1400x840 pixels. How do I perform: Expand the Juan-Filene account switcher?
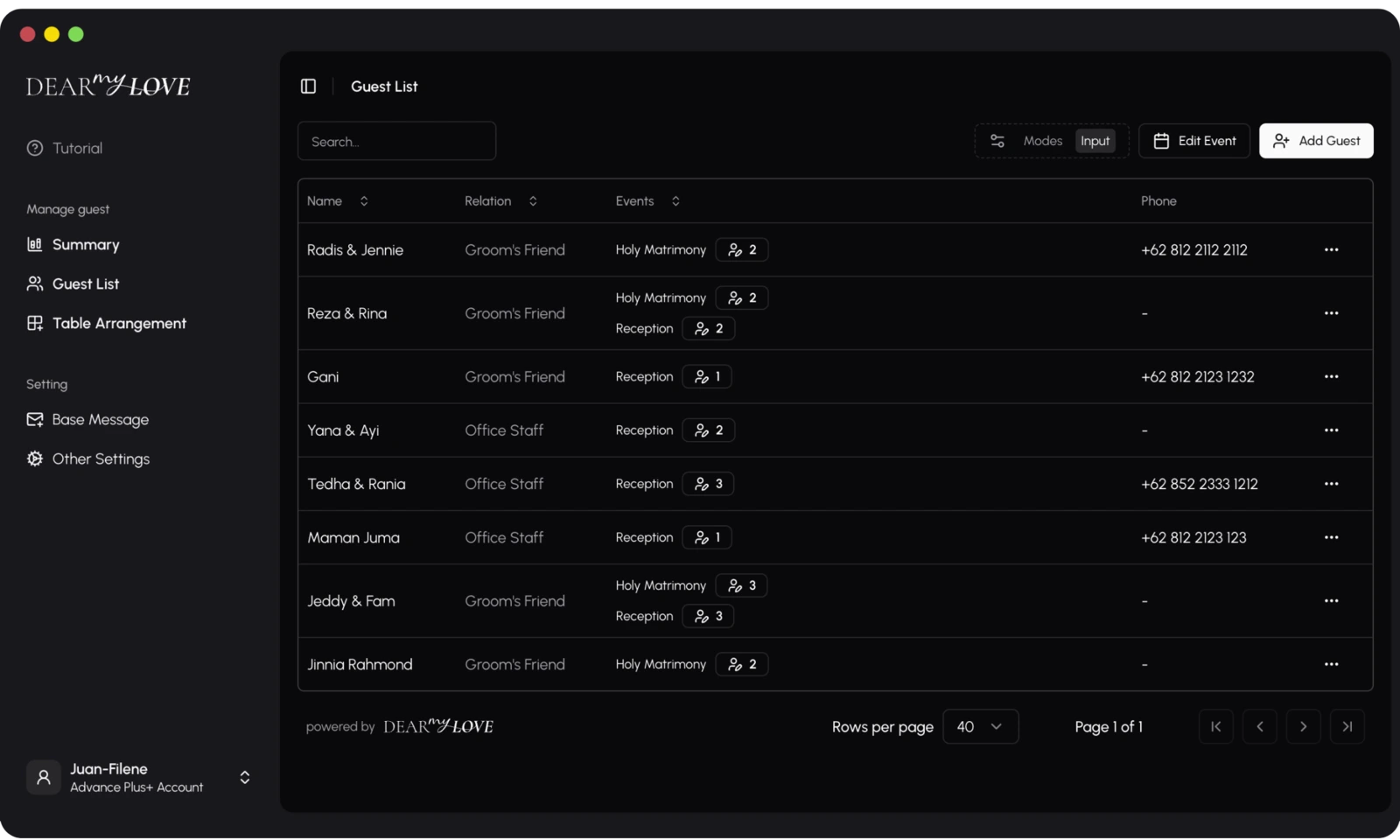[x=245, y=777]
